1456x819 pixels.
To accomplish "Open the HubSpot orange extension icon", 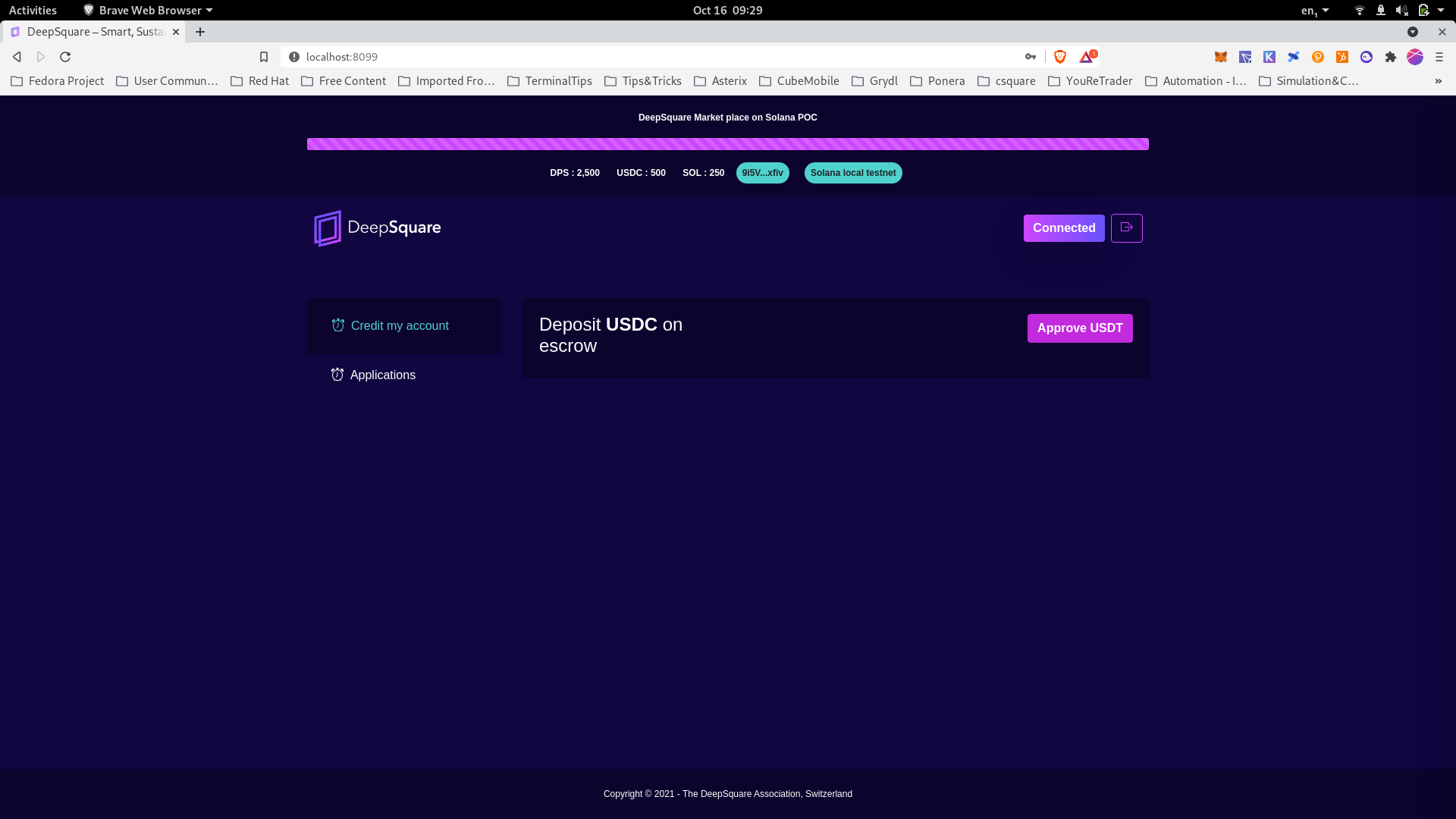I will pos(1342,57).
